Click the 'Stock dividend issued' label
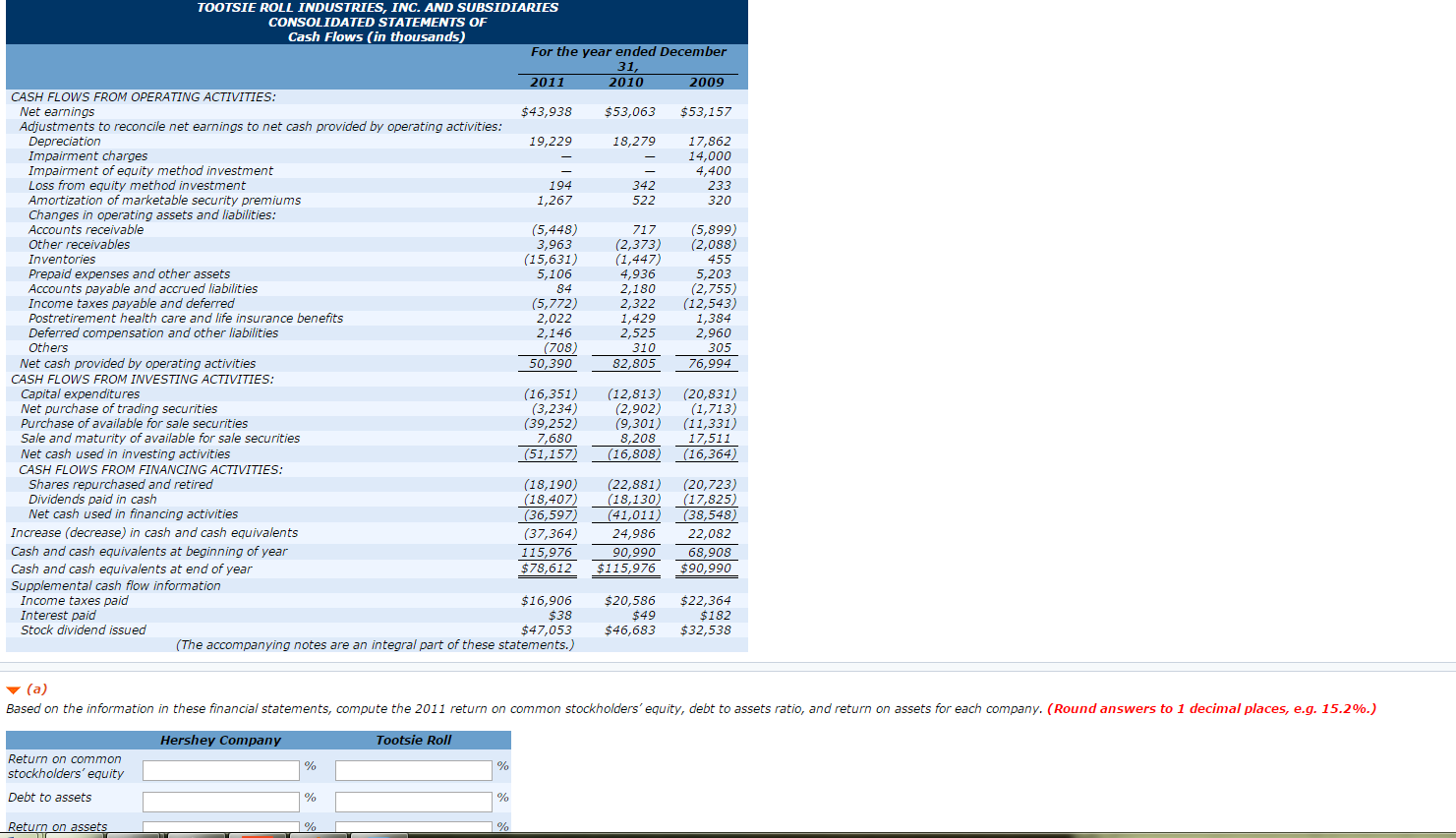The height and width of the screenshot is (838, 1456). pos(83,629)
